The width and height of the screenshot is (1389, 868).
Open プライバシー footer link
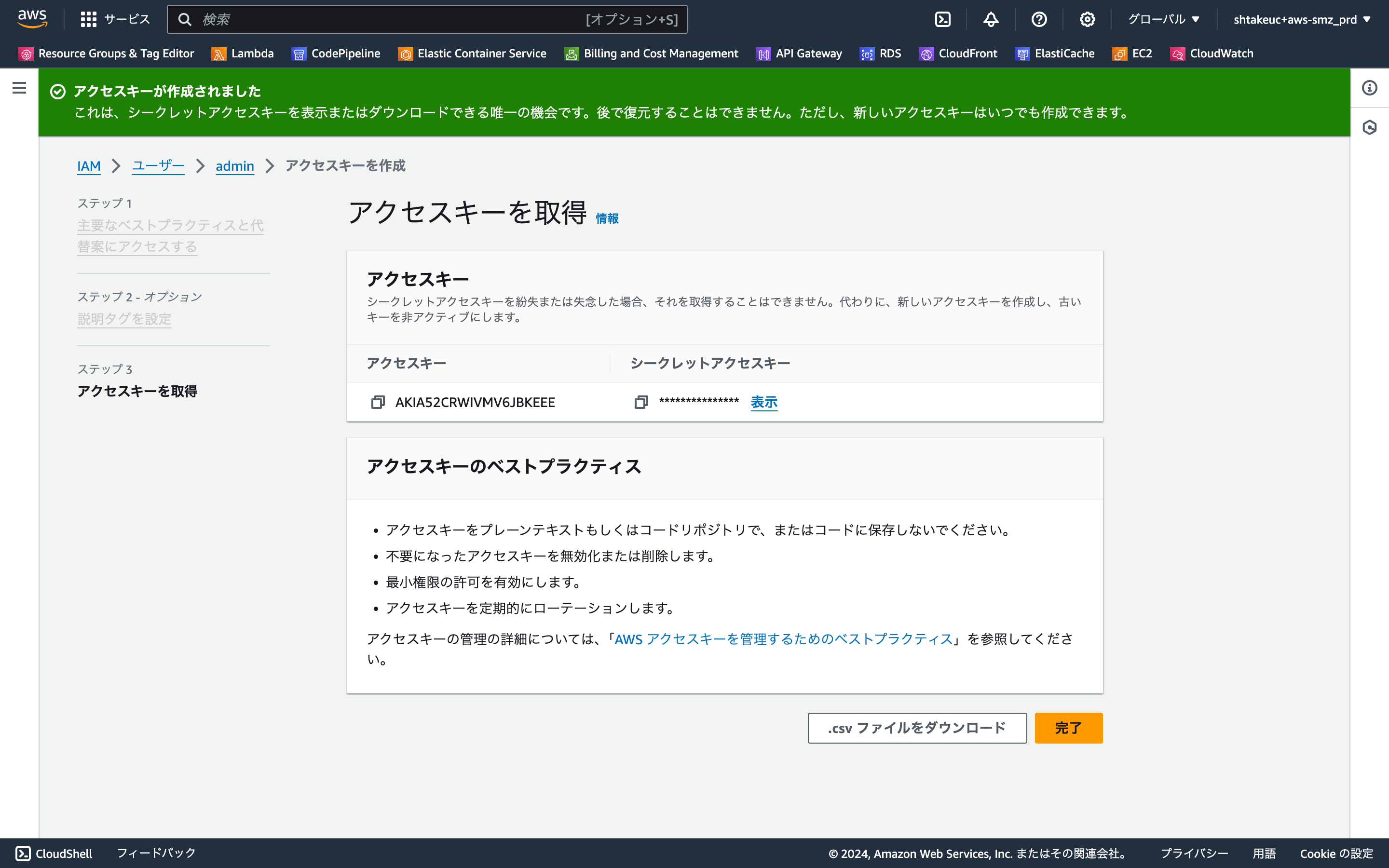(x=1195, y=853)
